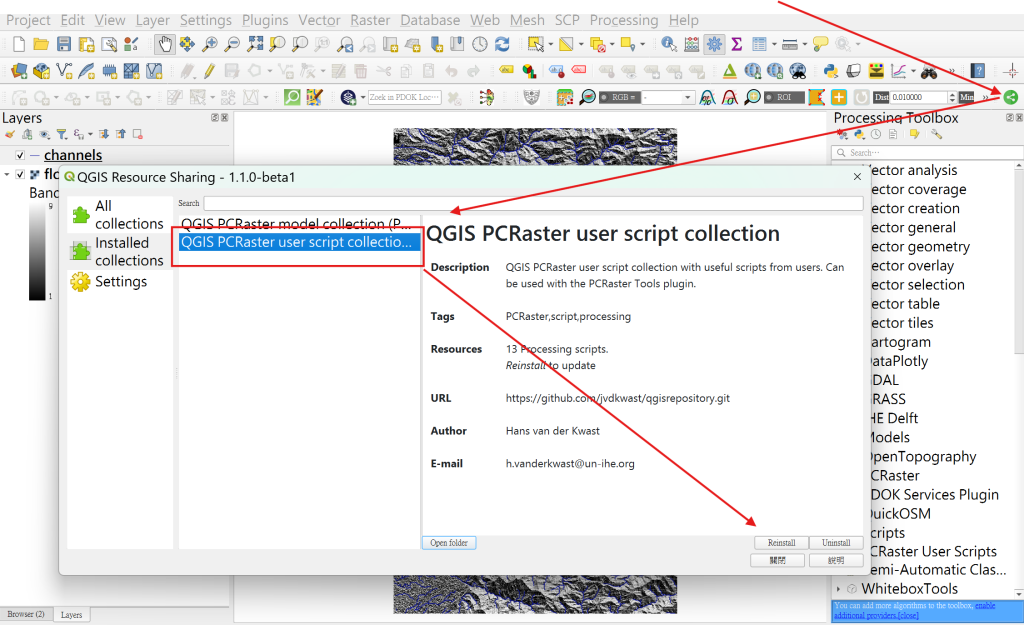The image size is (1024, 625).
Task: Open the Raster menu
Action: point(370,20)
